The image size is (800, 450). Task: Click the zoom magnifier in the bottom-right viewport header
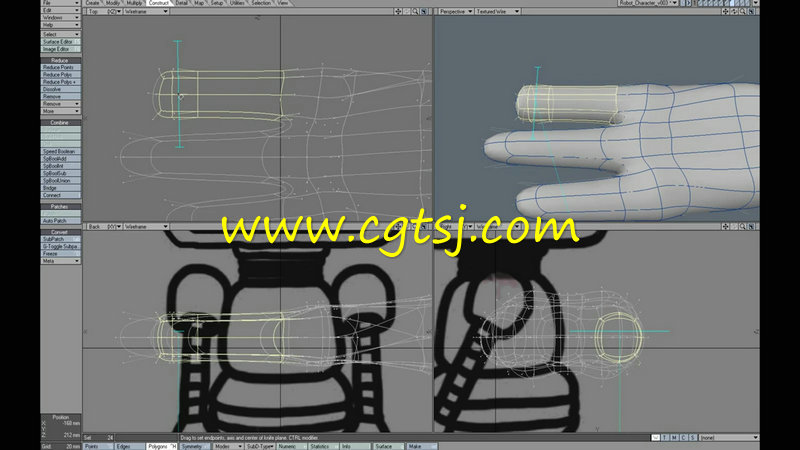tap(743, 227)
